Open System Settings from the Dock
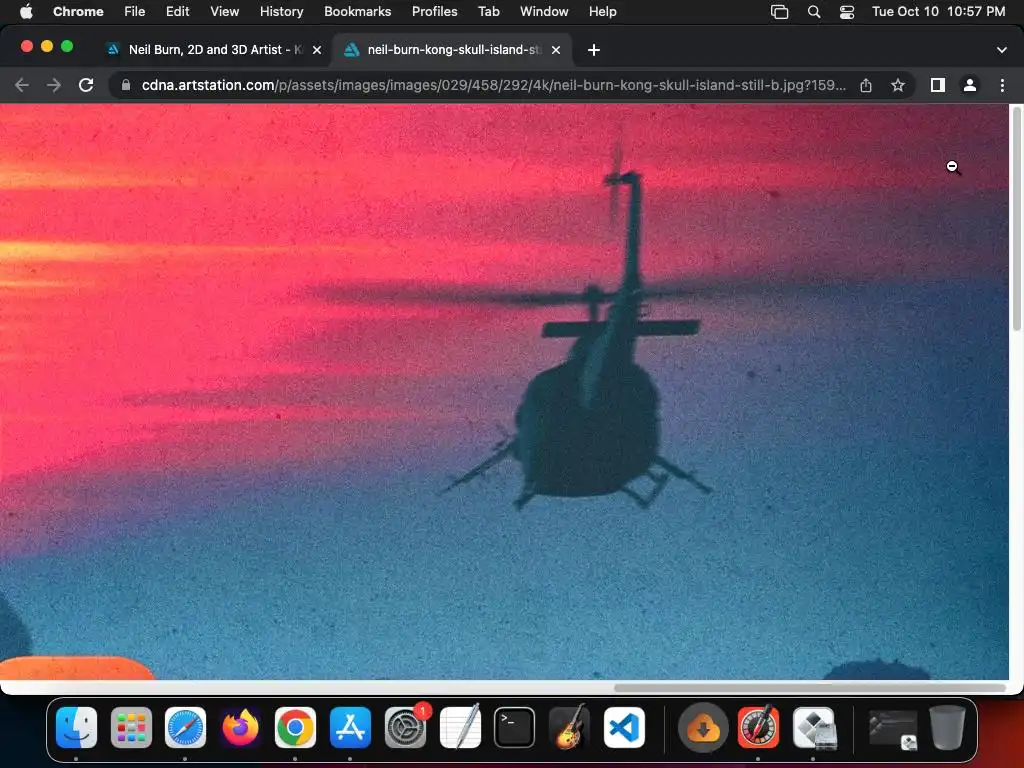This screenshot has height=768, width=1024. (406, 728)
